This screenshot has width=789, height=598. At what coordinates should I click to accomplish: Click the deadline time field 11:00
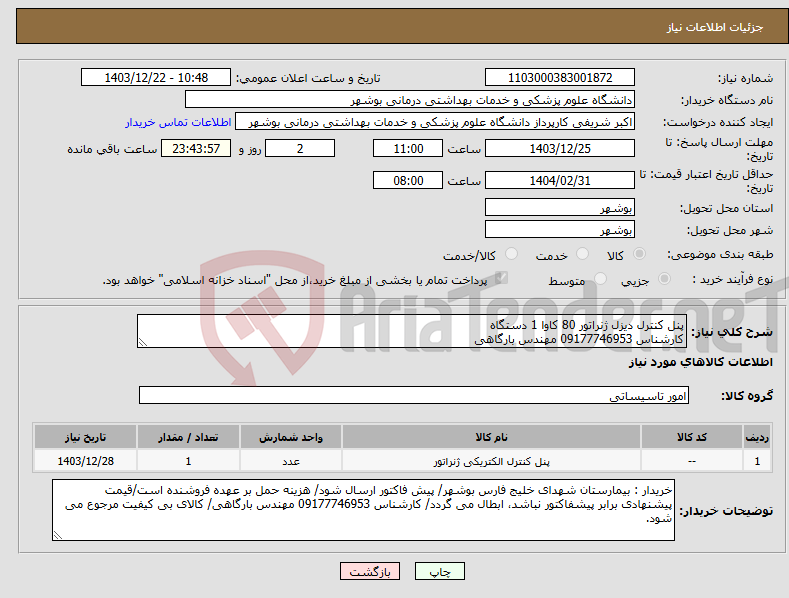point(408,148)
